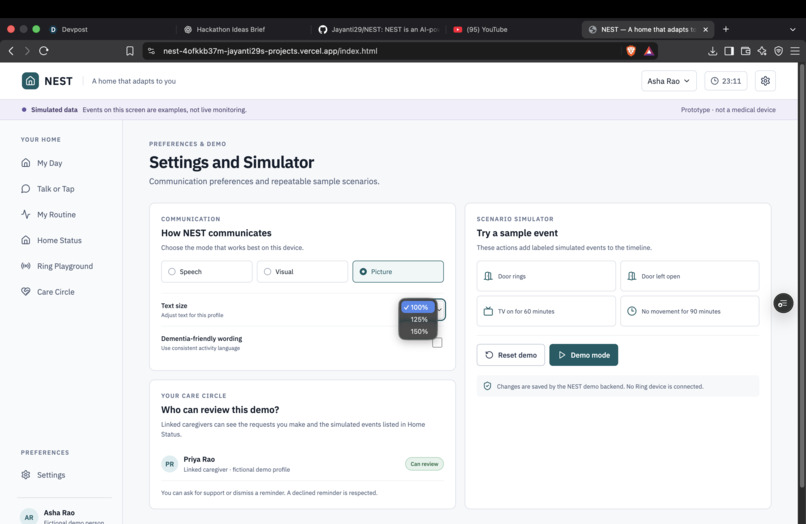Open the browser hamburger menu

point(795,51)
